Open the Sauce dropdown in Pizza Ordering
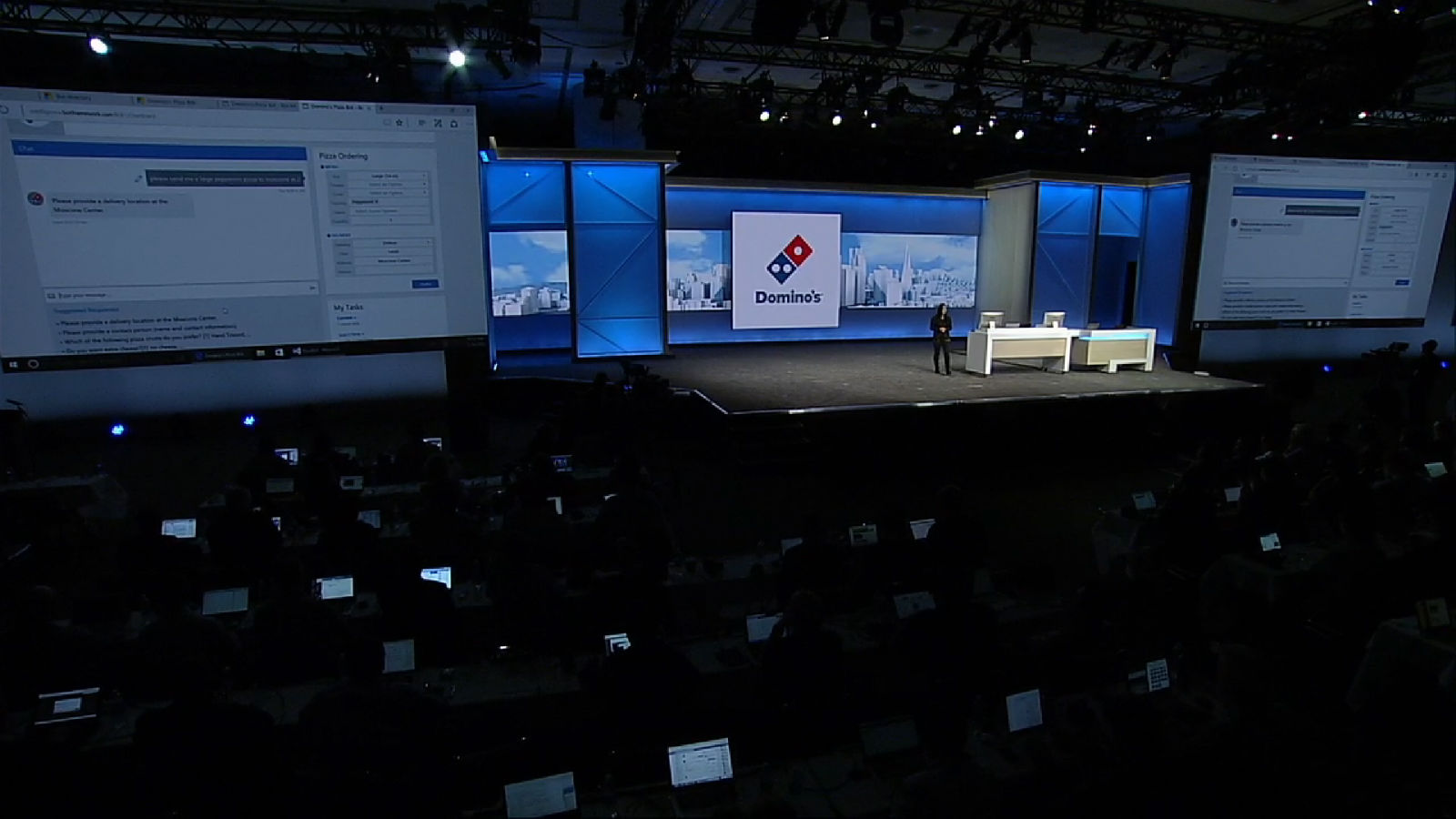The width and height of the screenshot is (1456, 819). coord(388,193)
